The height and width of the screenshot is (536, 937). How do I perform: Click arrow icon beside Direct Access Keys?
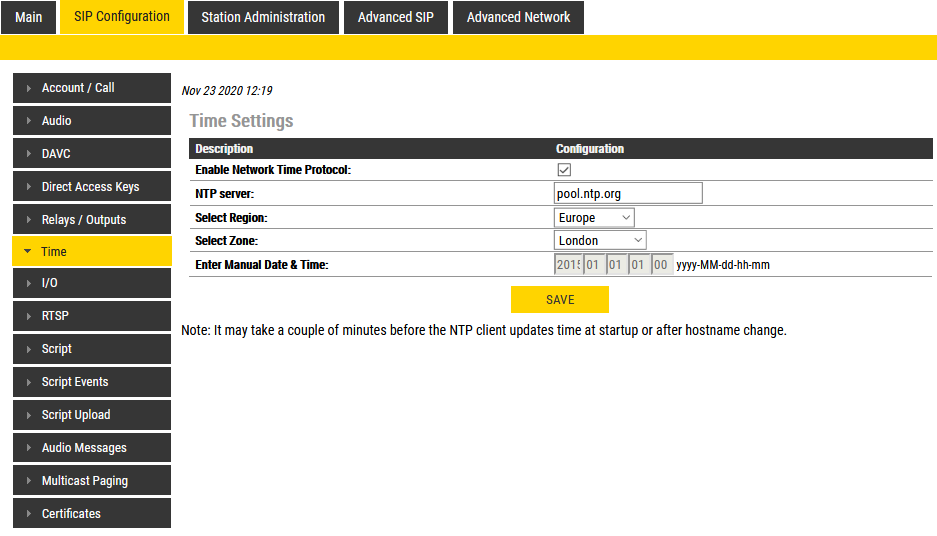click(29, 187)
